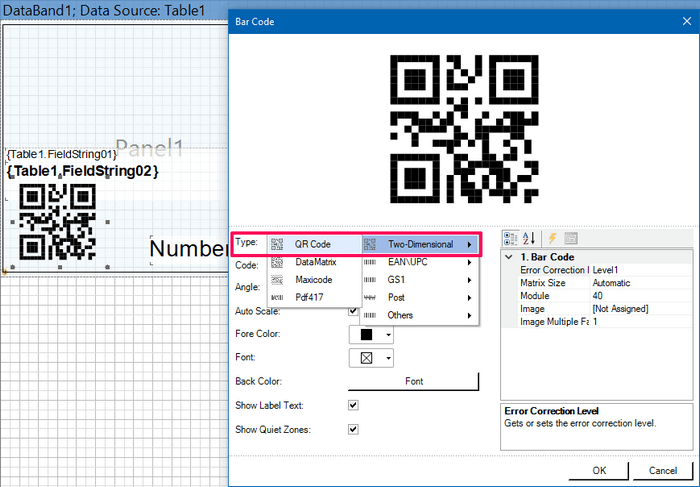Viewport: 700px width, 487px height.
Task: Click the lightning bolt Events icon
Action: pyautogui.click(x=552, y=238)
